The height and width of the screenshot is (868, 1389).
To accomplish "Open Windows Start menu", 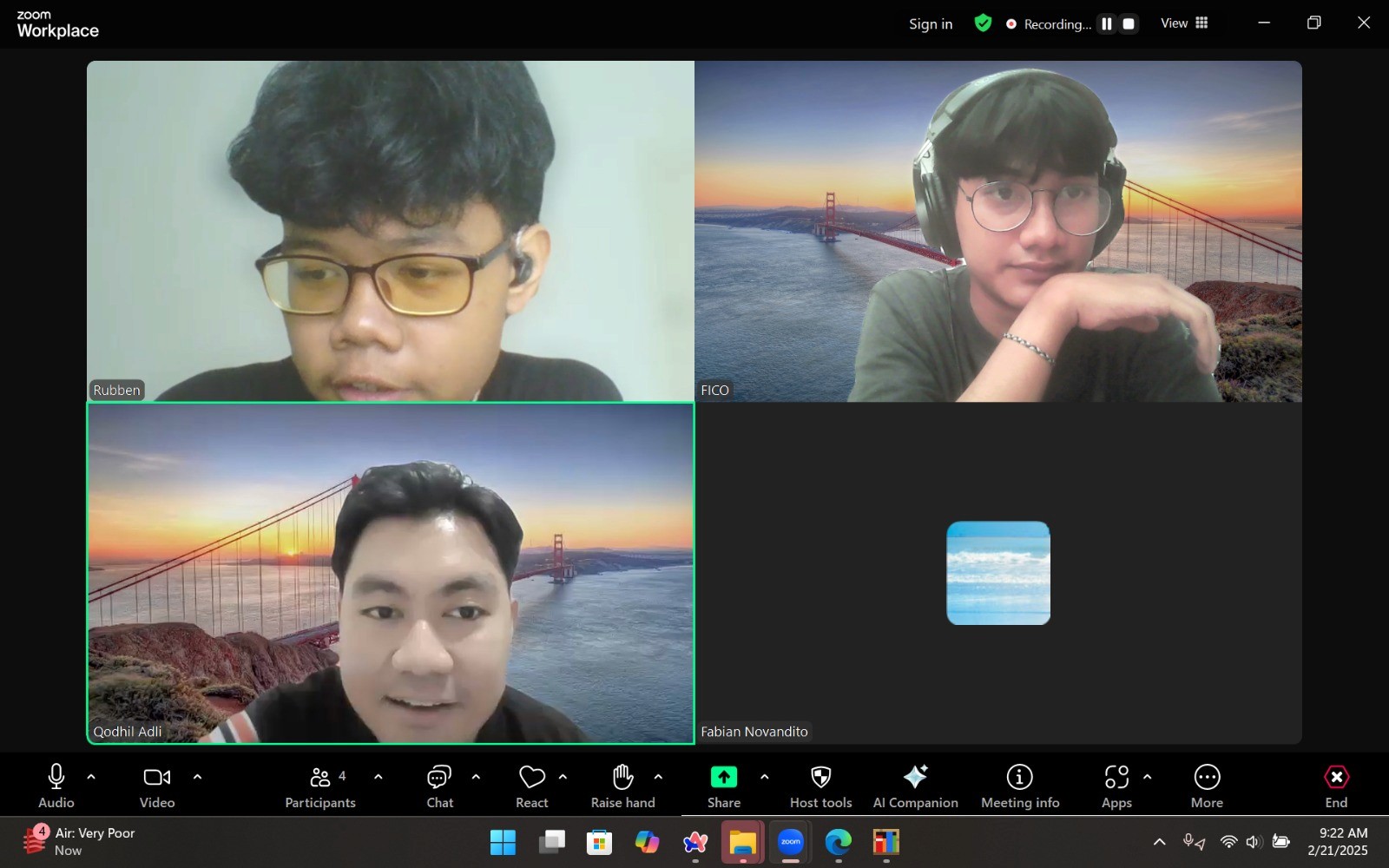I will tap(503, 842).
